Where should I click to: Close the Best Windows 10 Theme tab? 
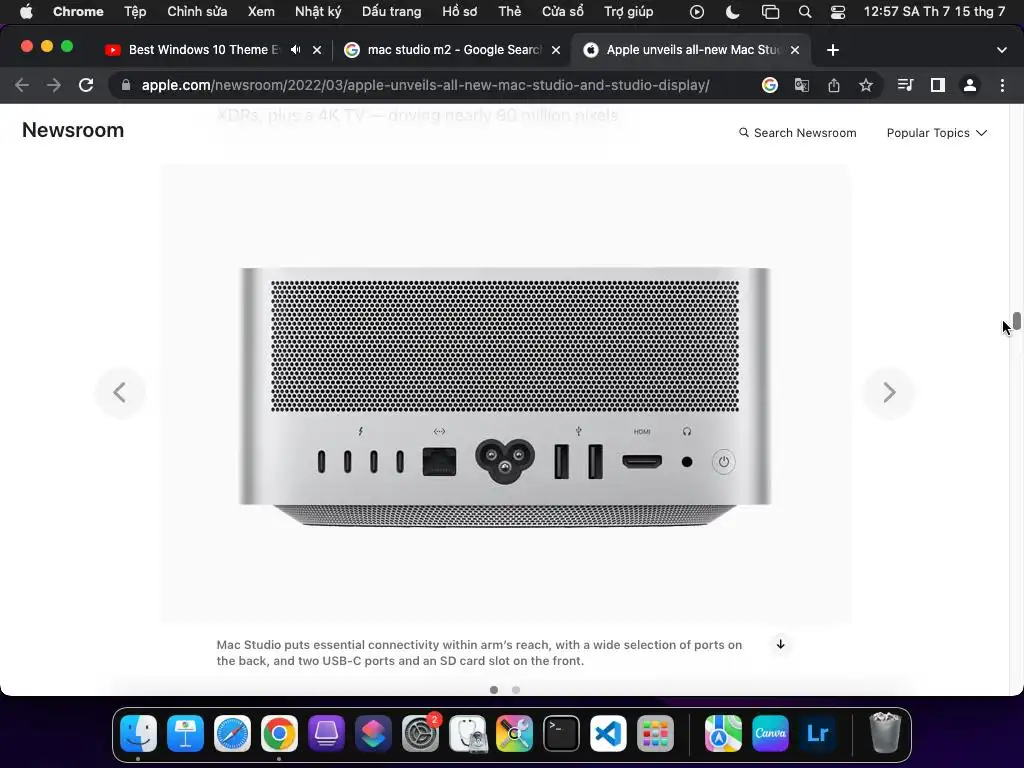point(317,50)
